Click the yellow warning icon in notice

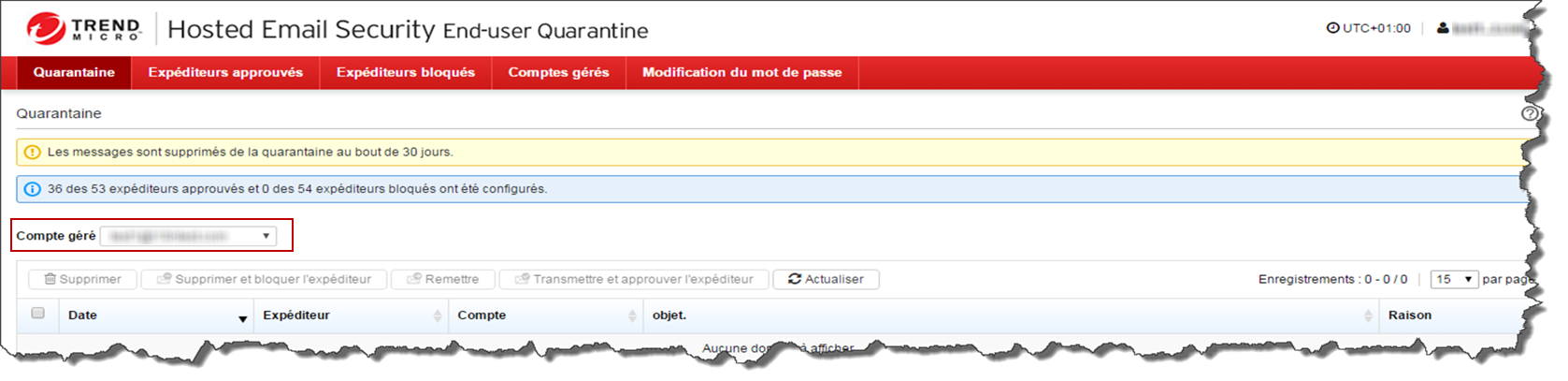pos(32,152)
